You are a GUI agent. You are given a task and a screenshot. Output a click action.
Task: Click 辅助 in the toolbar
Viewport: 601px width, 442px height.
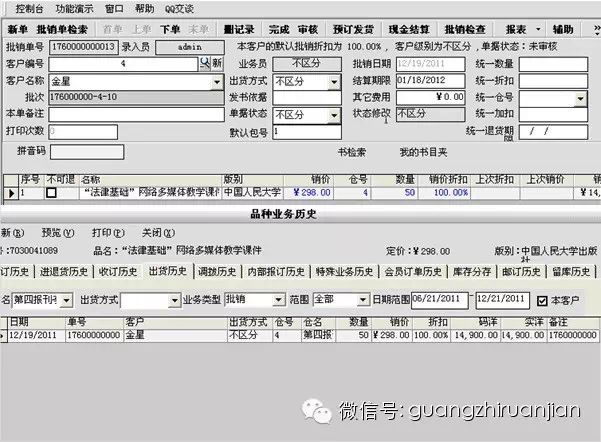tap(563, 30)
